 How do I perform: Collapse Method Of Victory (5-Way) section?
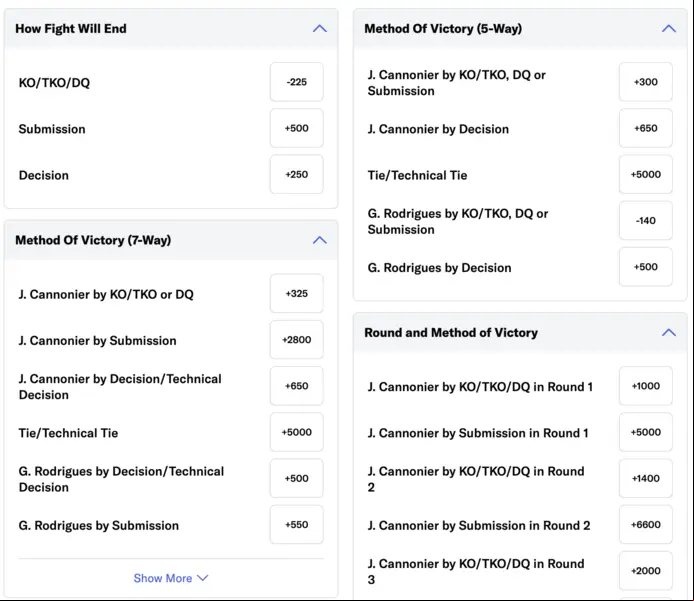[x=669, y=29]
